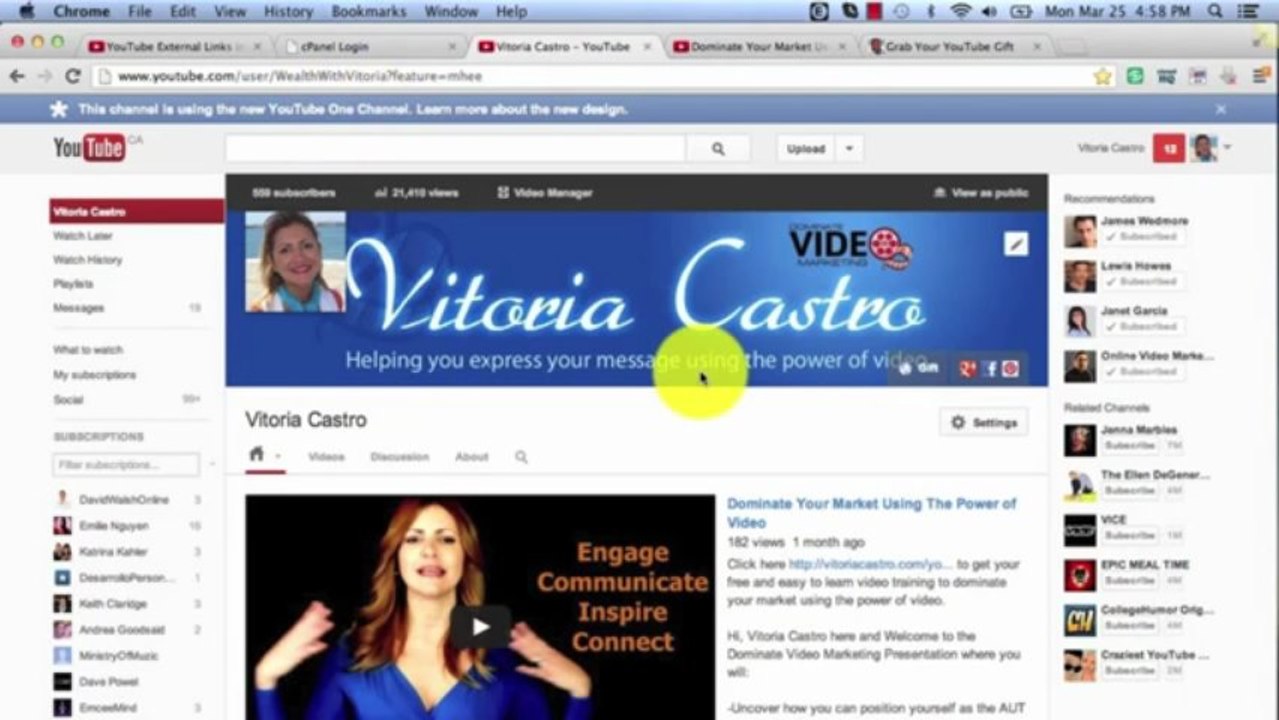
Task: Open the Upload dropdown arrow
Action: (x=849, y=149)
